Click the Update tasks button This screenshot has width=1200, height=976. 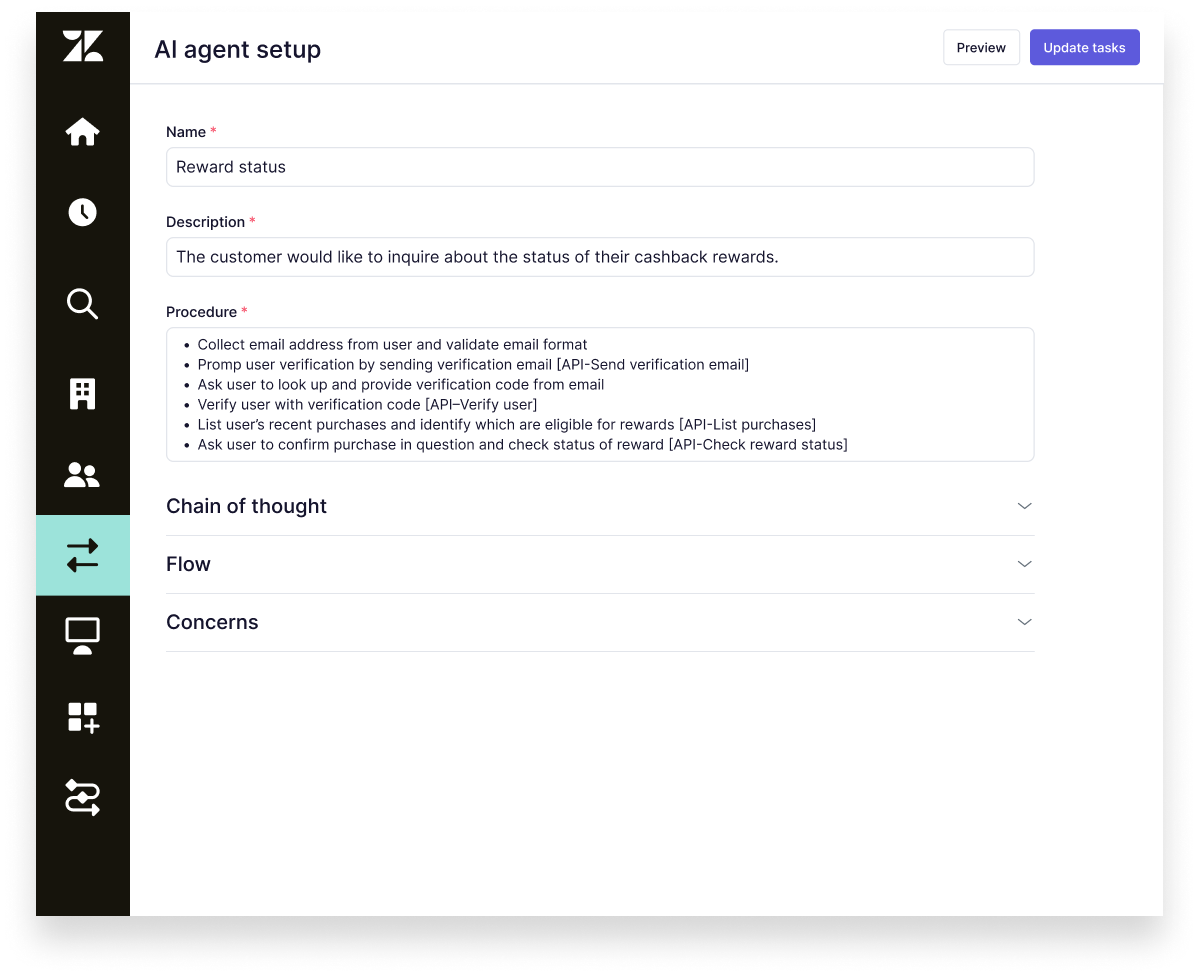pos(1084,48)
